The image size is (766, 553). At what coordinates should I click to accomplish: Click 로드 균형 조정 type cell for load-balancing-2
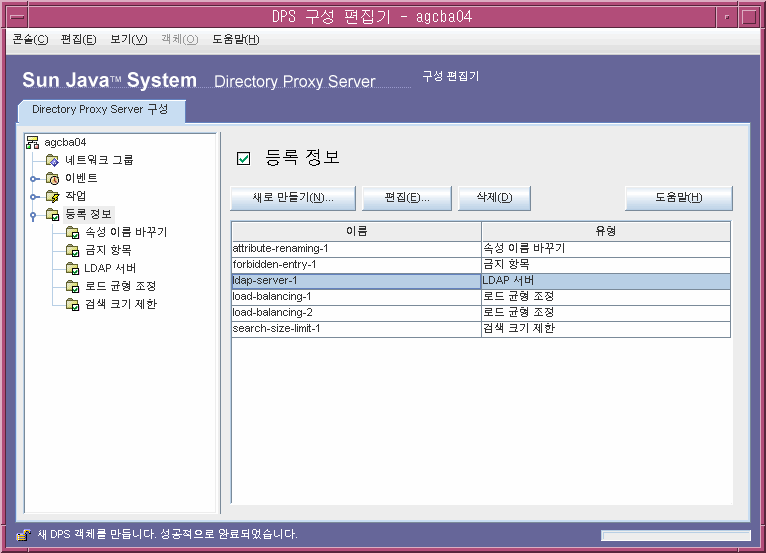pos(606,313)
